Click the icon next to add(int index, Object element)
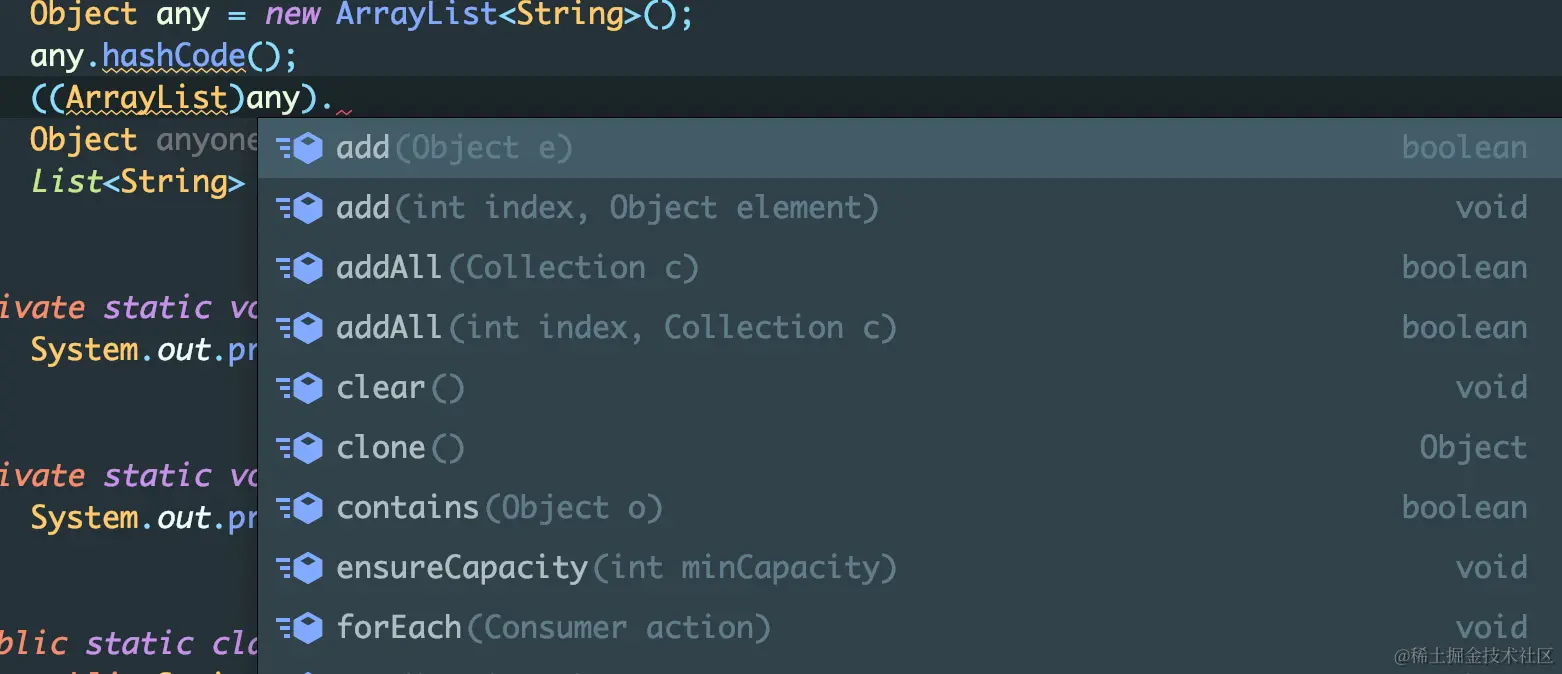The width and height of the screenshot is (1562, 674). coord(299,208)
